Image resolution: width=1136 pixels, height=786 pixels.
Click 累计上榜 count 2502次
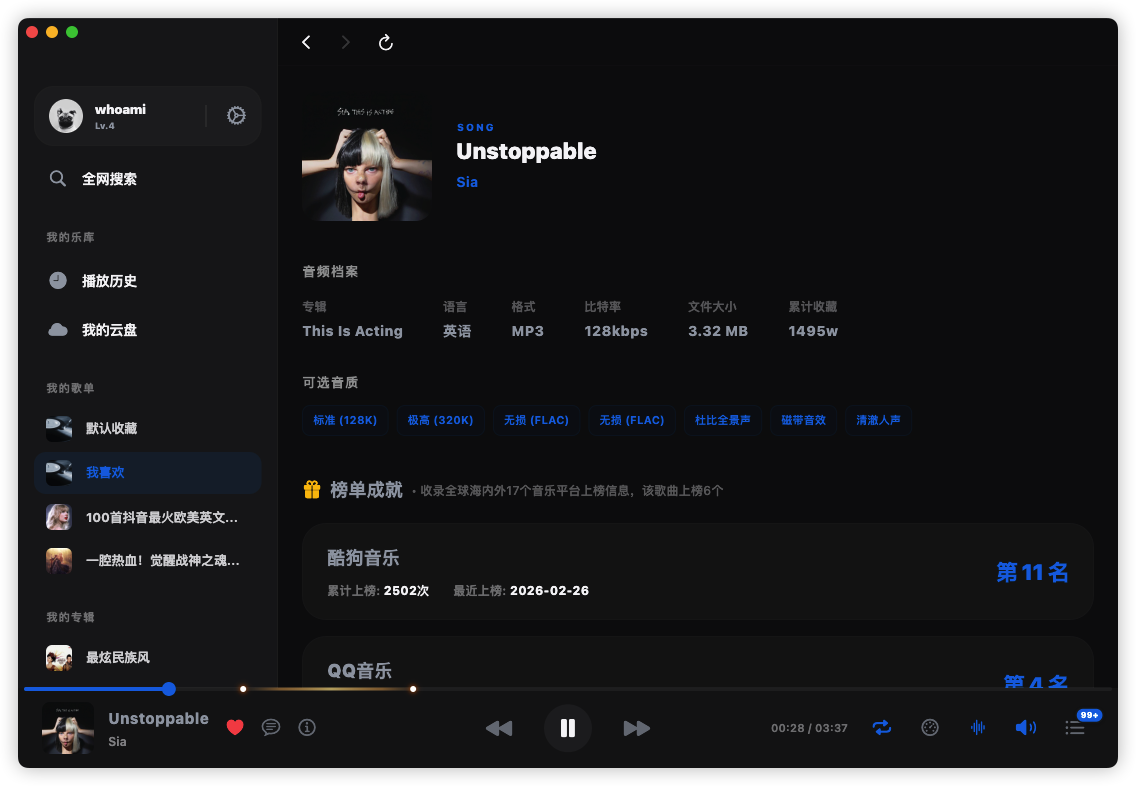tap(406, 590)
